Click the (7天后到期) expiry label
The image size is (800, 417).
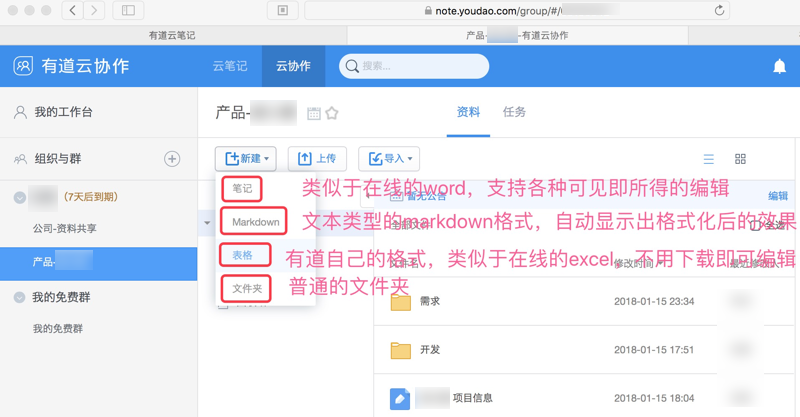(x=90, y=197)
